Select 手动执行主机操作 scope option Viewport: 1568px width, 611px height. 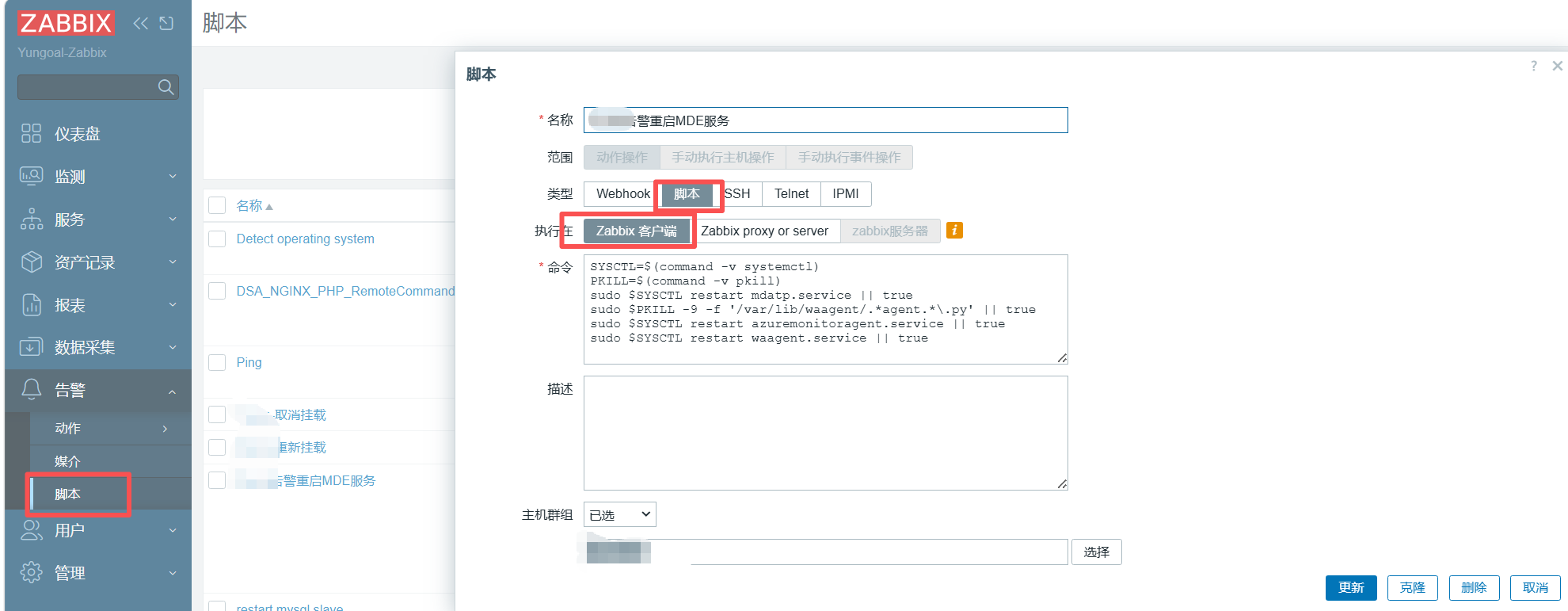pos(723,157)
